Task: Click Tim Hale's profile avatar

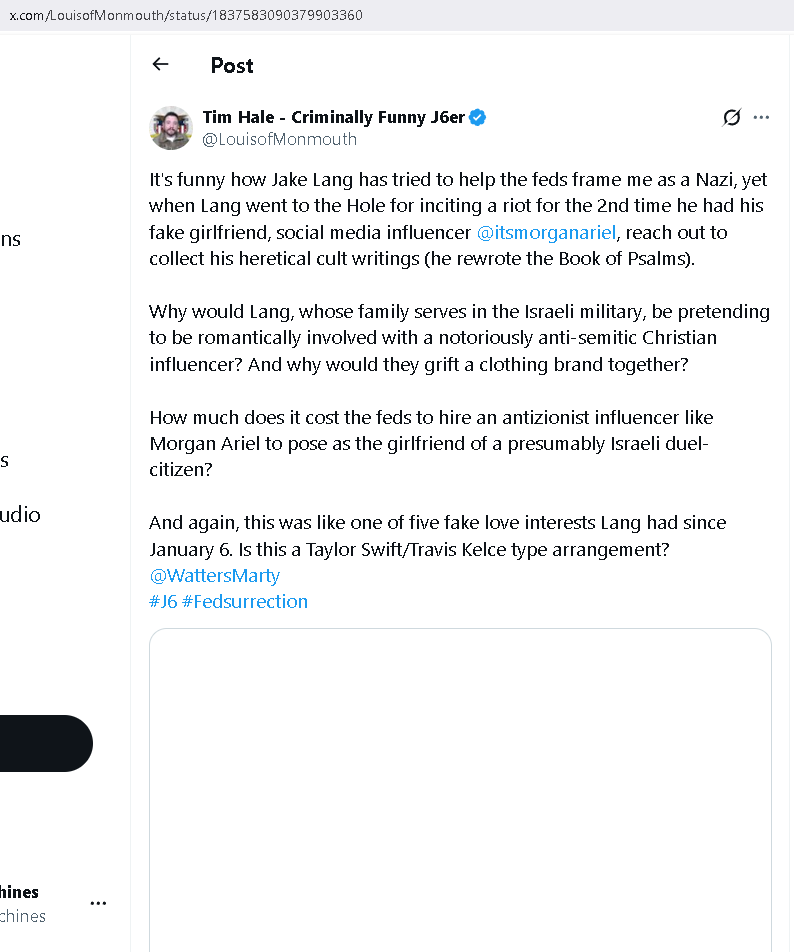Action: [x=171, y=128]
